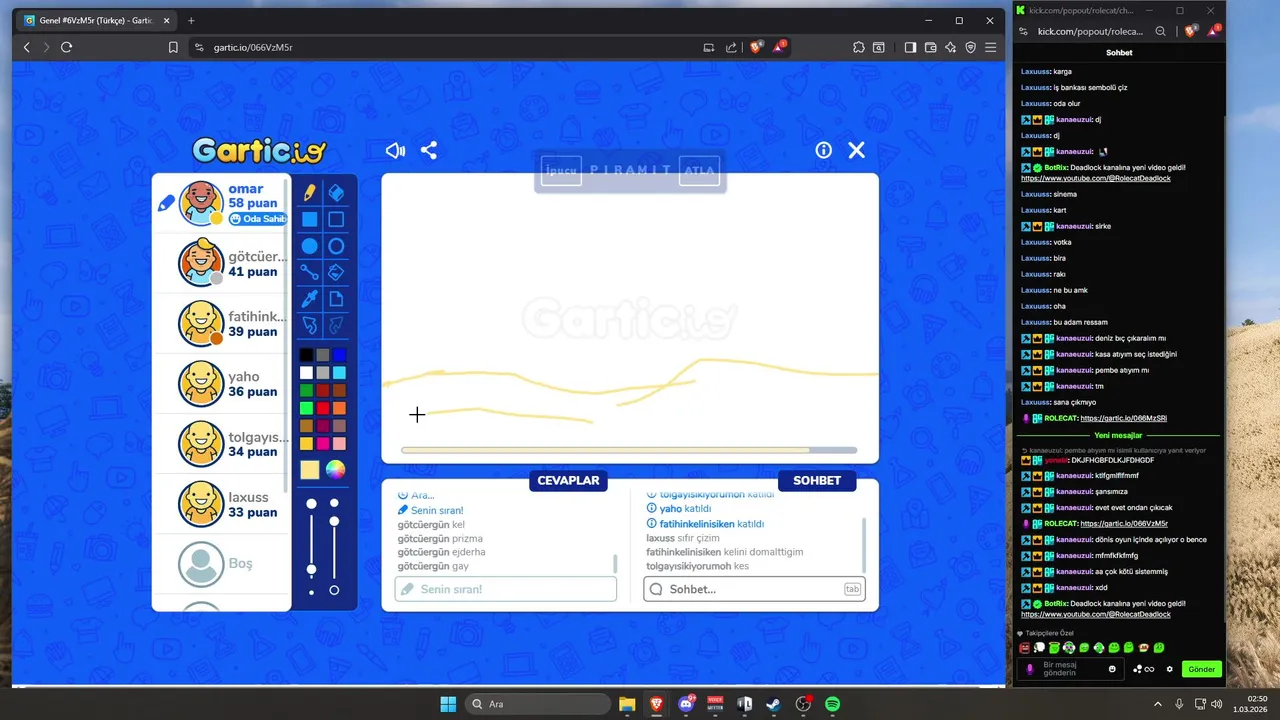
Task: Select the outlined circle tool
Action: 336,246
